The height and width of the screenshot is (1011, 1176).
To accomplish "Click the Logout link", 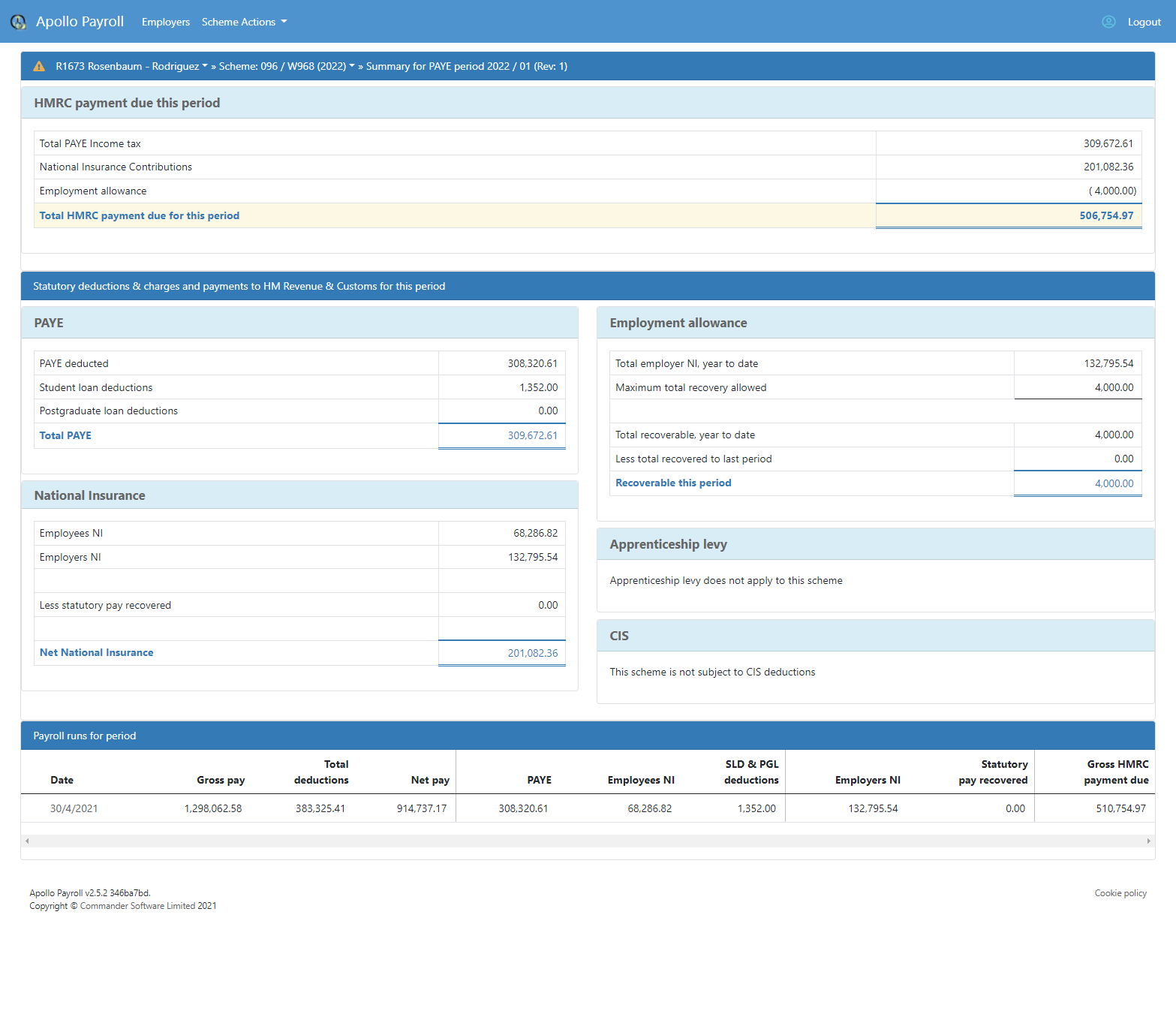I will tap(1144, 22).
